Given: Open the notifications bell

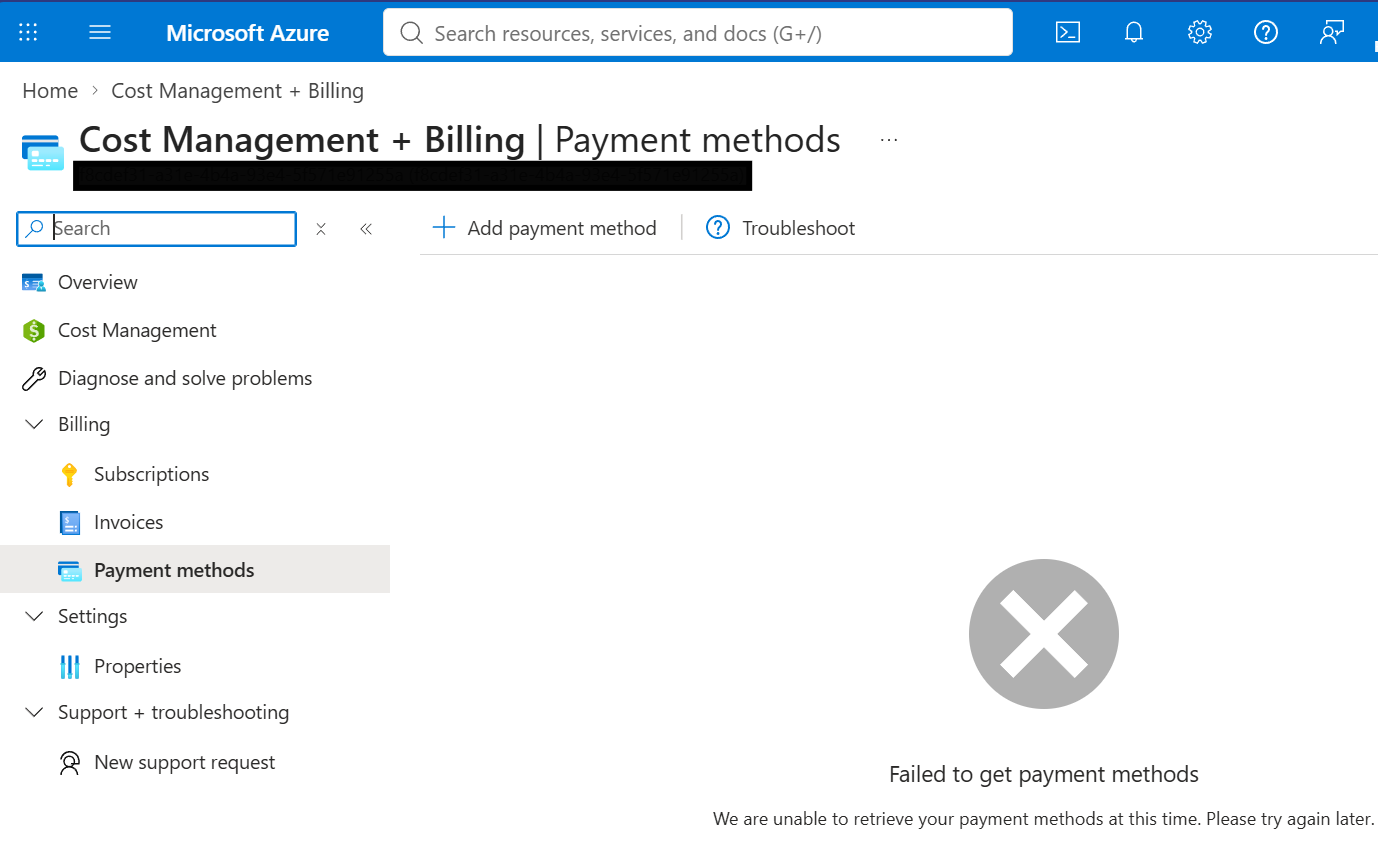Looking at the screenshot, I should coord(1134,32).
